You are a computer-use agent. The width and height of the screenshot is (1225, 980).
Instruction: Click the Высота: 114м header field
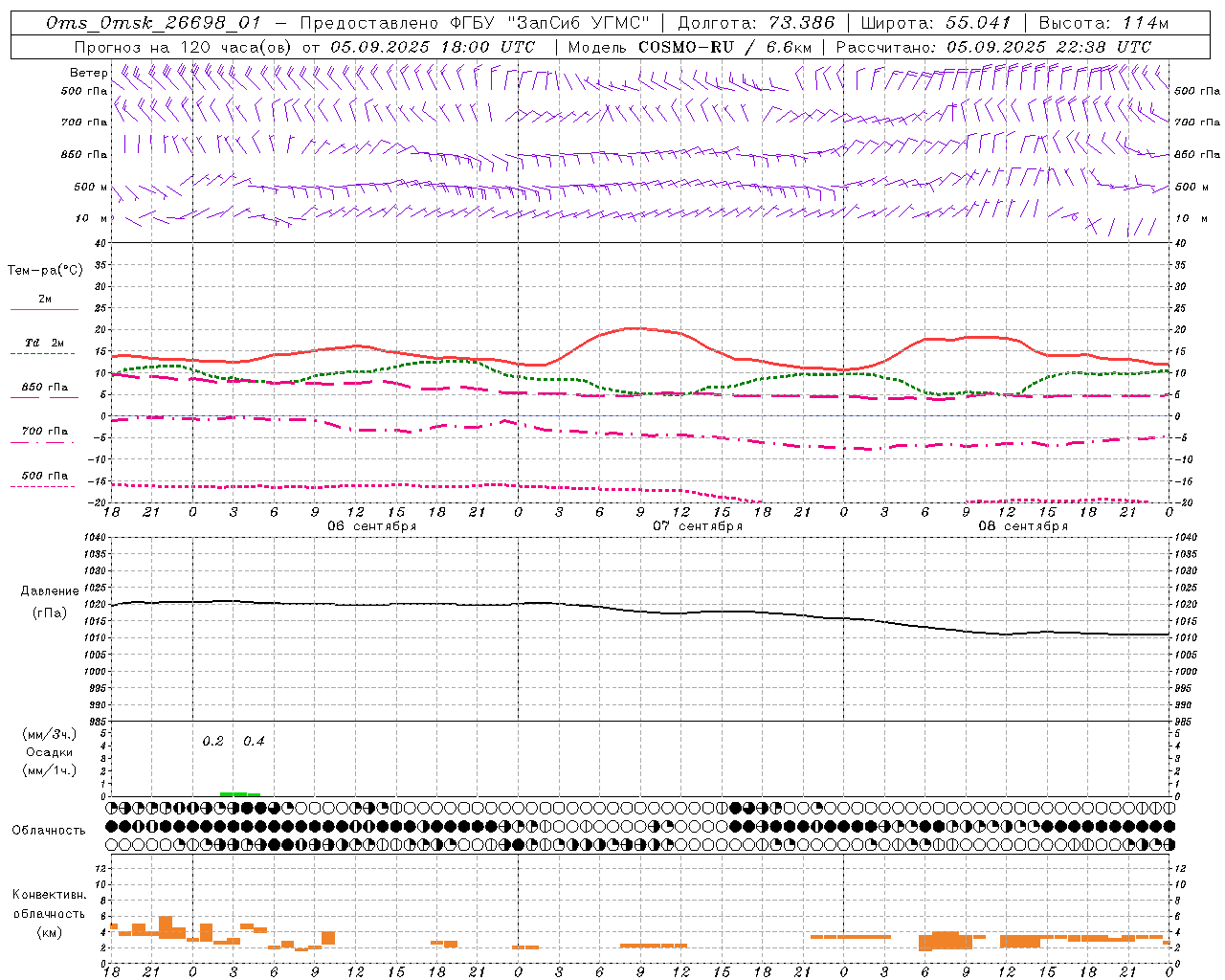point(1103,23)
